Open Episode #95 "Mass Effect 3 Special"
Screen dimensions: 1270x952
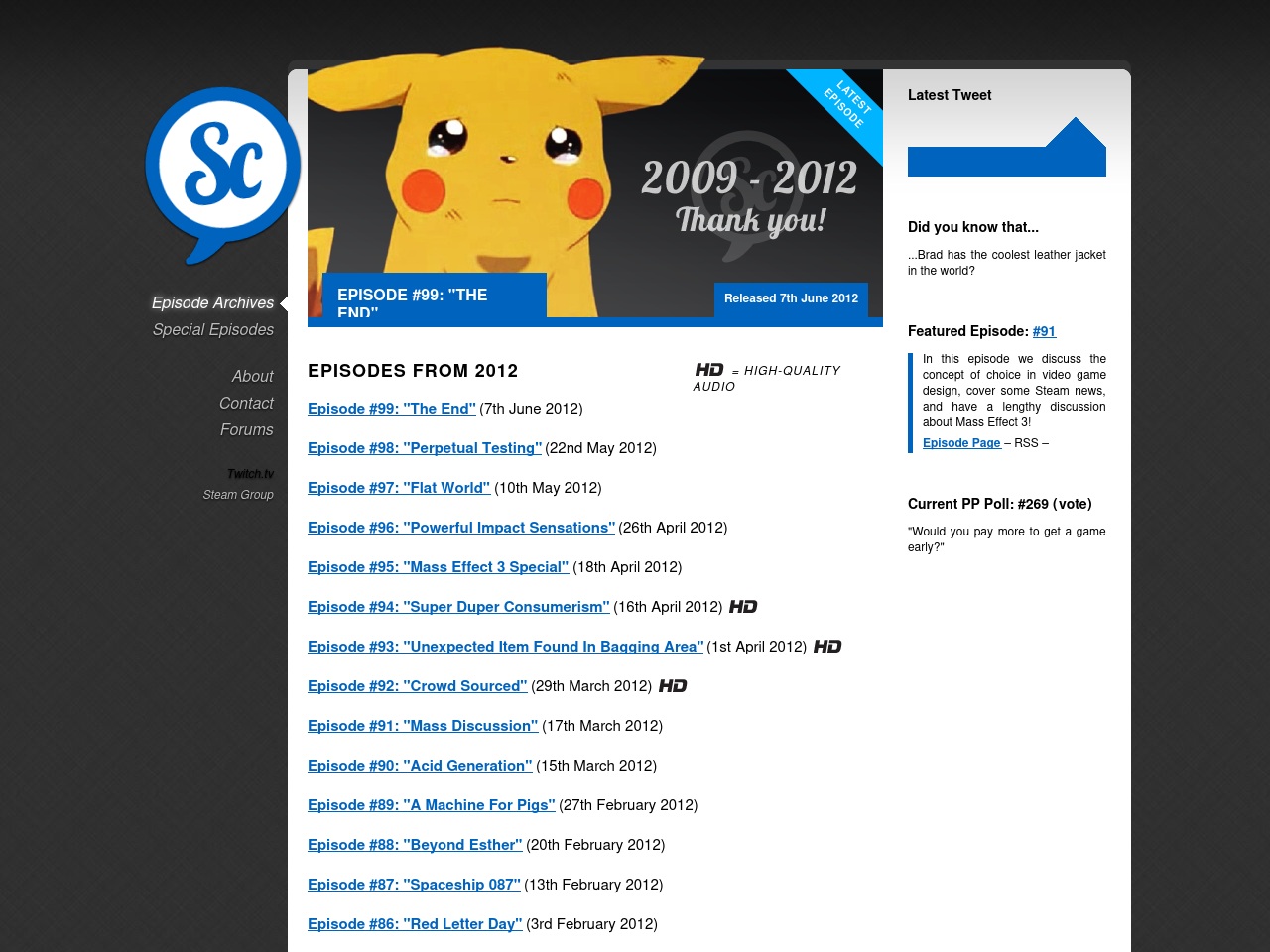(439, 567)
